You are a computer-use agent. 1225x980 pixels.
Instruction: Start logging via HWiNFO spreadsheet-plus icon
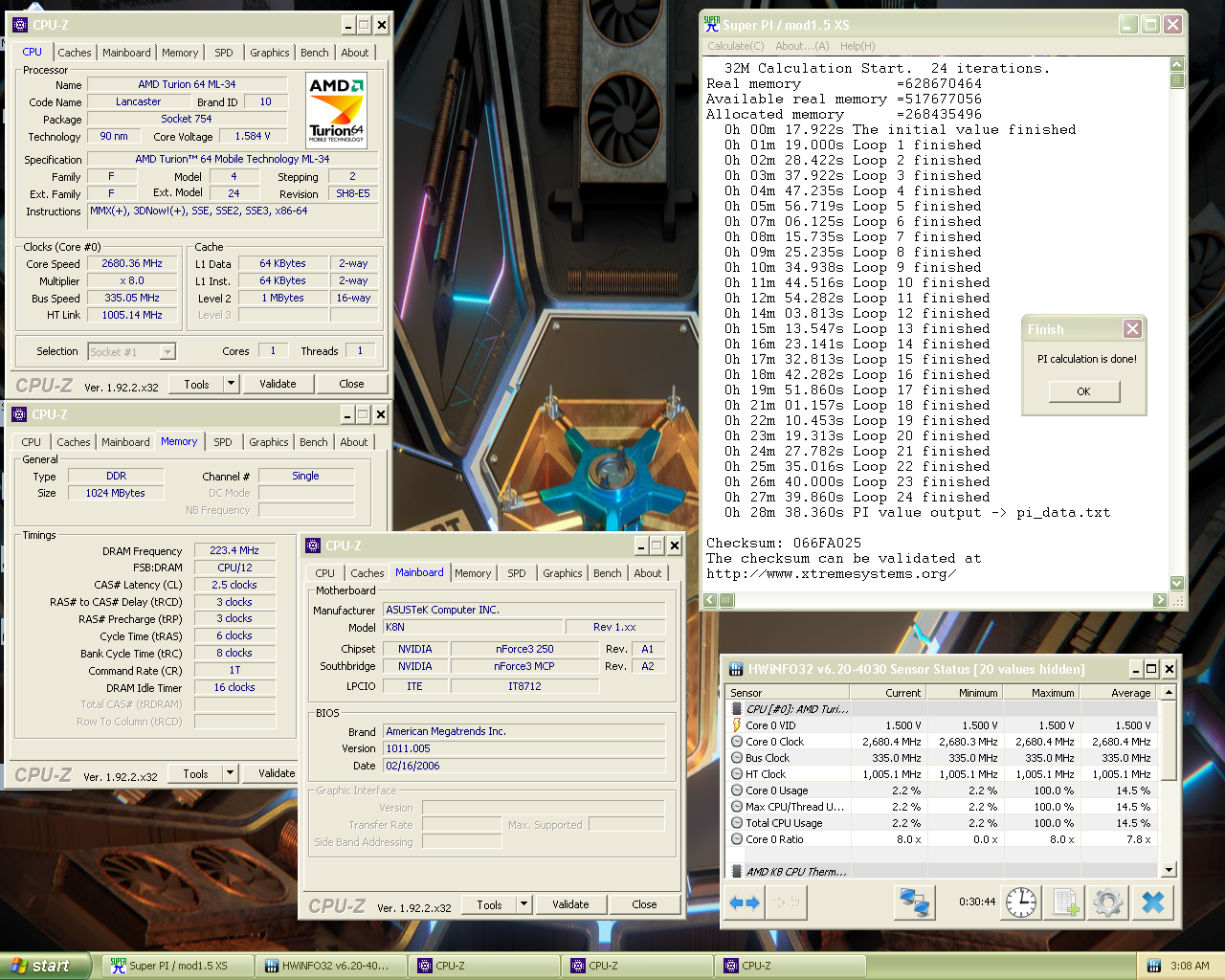click(1065, 902)
